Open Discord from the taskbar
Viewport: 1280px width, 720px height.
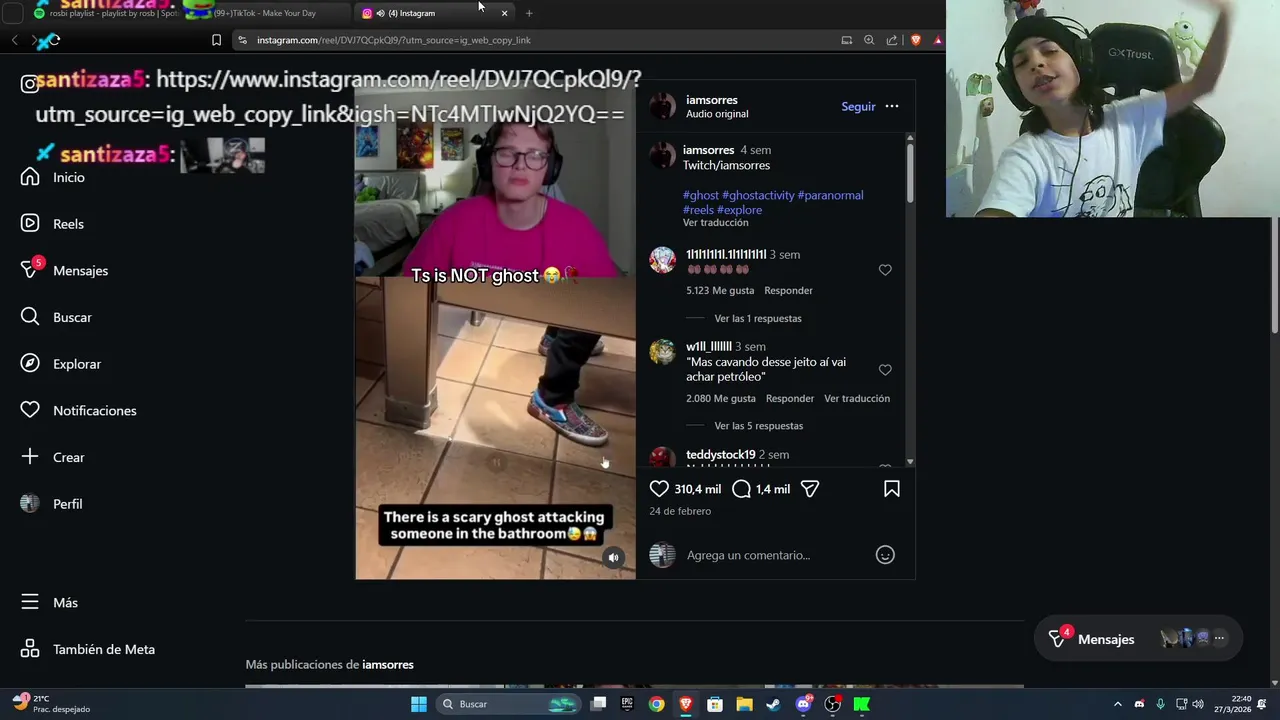point(803,704)
